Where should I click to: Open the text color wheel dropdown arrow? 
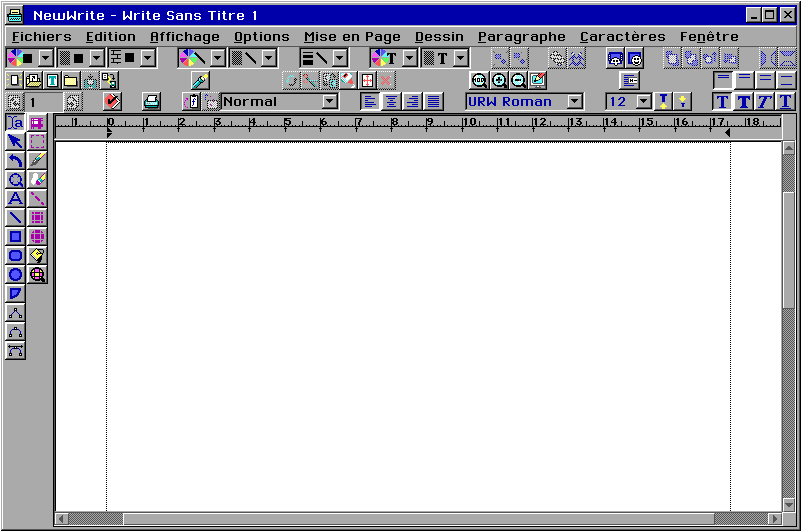pyautogui.click(x=410, y=58)
